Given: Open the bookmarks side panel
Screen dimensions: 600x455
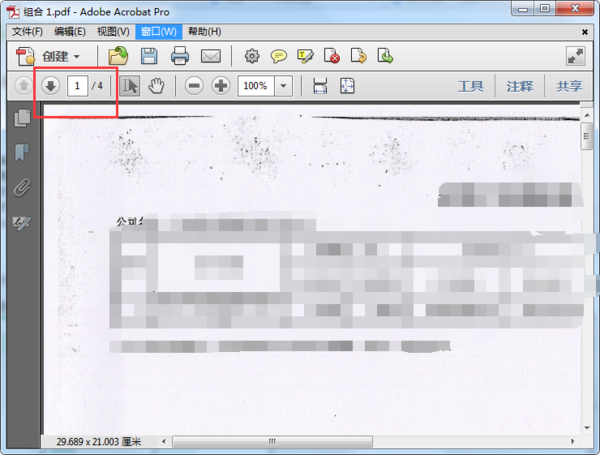Looking at the screenshot, I should coord(22,153).
